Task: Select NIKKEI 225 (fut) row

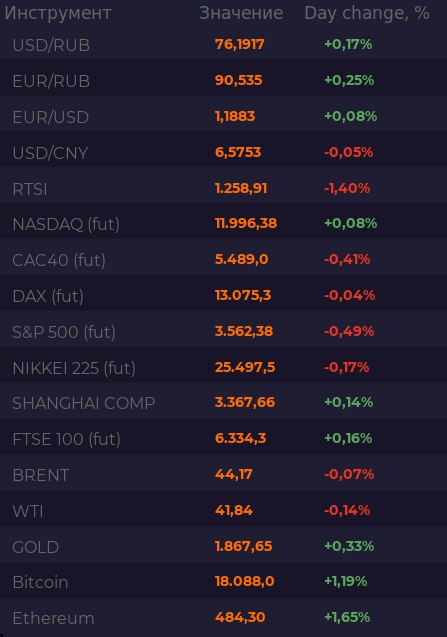Action: (x=224, y=368)
